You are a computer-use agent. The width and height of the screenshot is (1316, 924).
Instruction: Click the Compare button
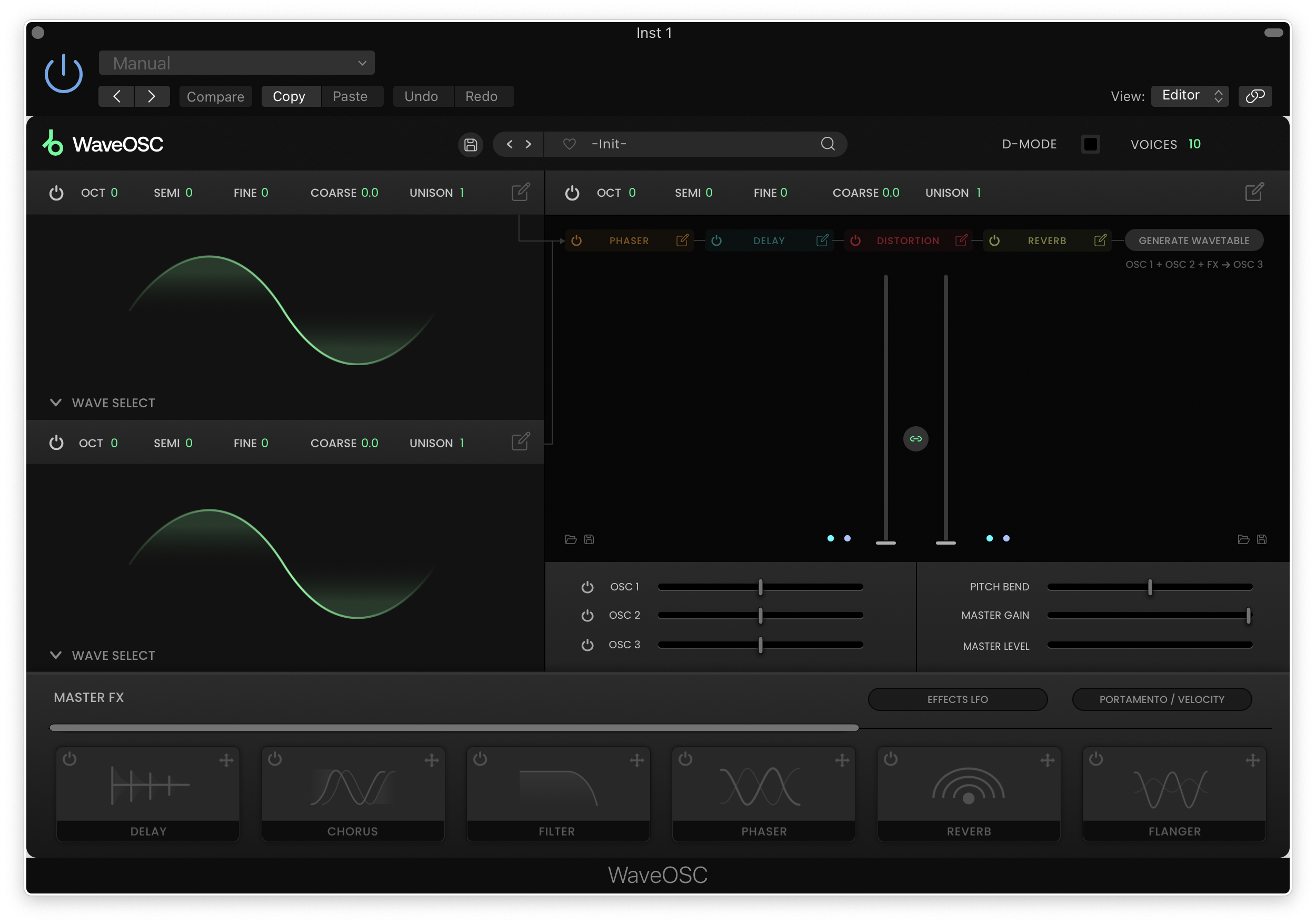point(215,96)
